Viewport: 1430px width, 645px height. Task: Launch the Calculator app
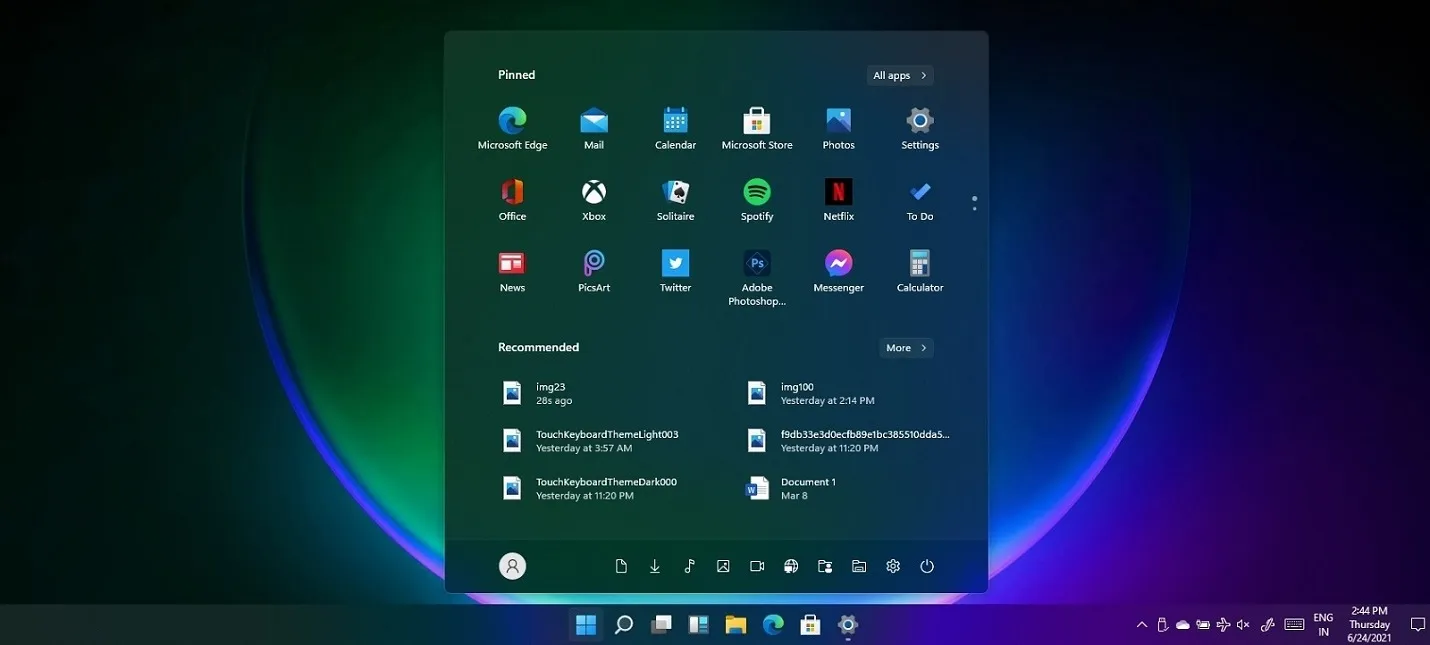pos(920,271)
